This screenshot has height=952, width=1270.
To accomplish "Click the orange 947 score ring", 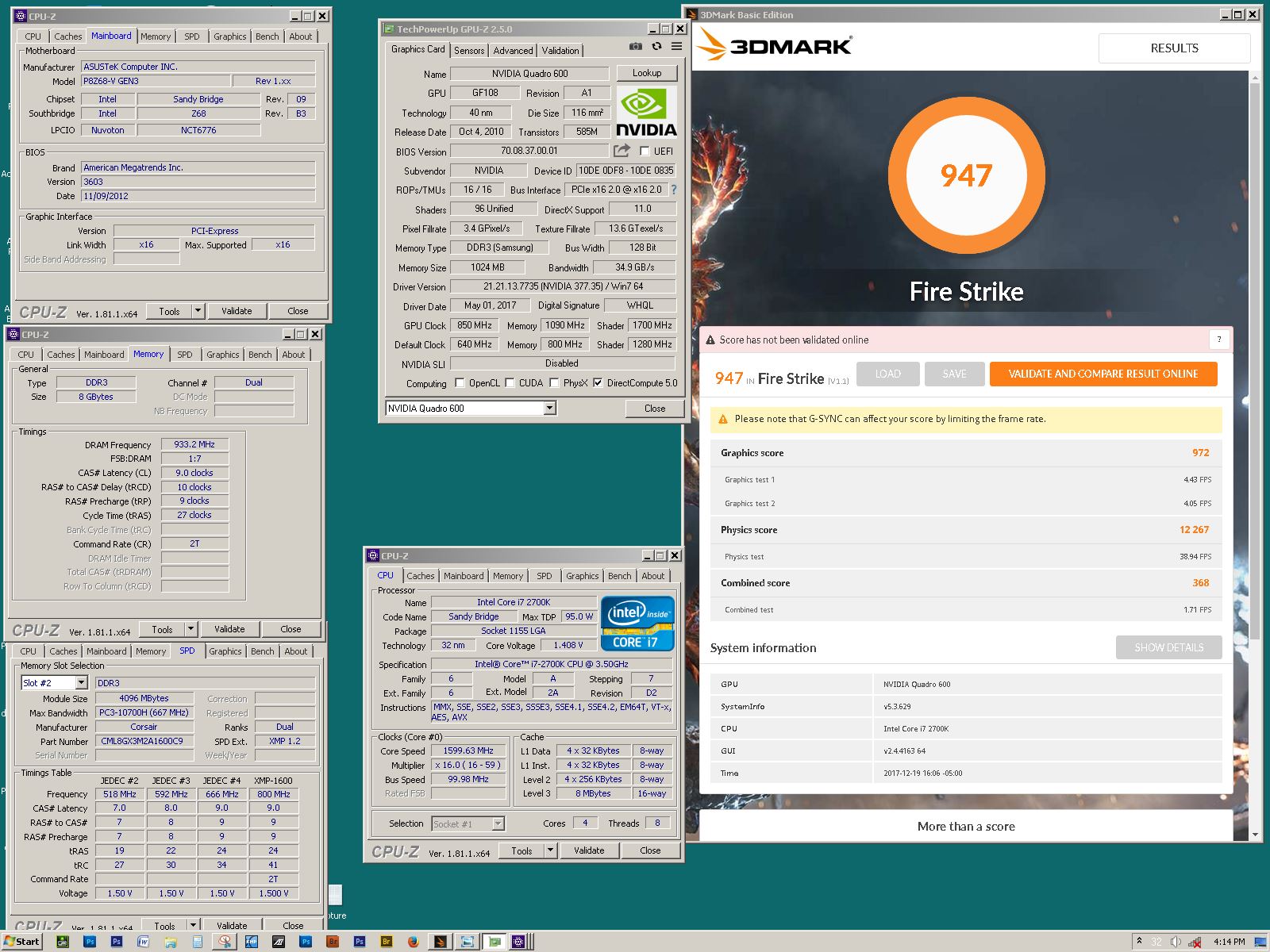I will coord(966,175).
